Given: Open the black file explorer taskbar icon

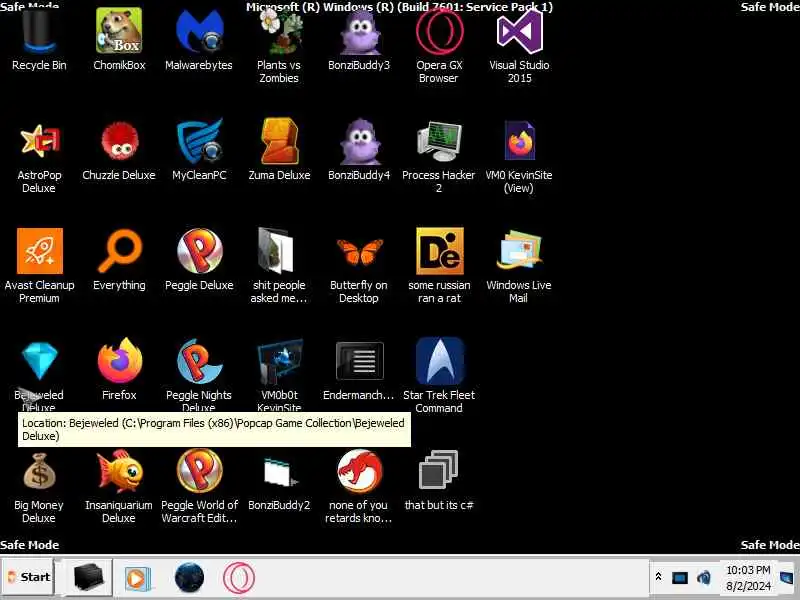Looking at the screenshot, I should (x=88, y=577).
